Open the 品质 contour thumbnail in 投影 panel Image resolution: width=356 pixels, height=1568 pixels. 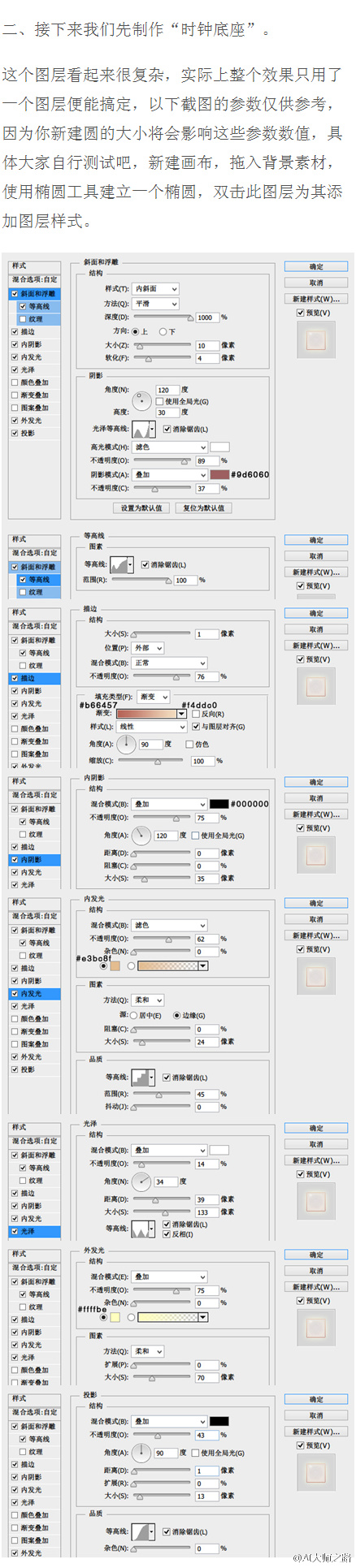click(x=143, y=1531)
